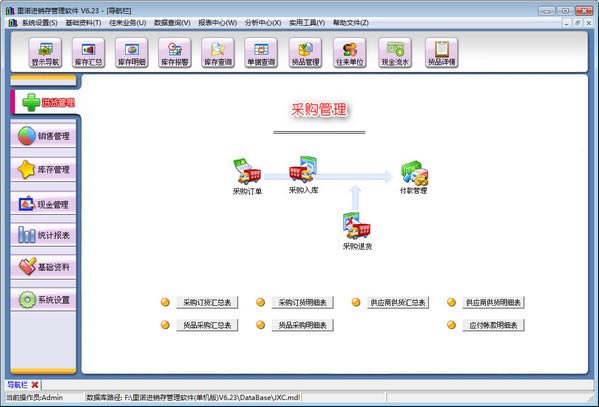Switch to the 导航栏 tab
599x407 pixels.
(x=18, y=384)
